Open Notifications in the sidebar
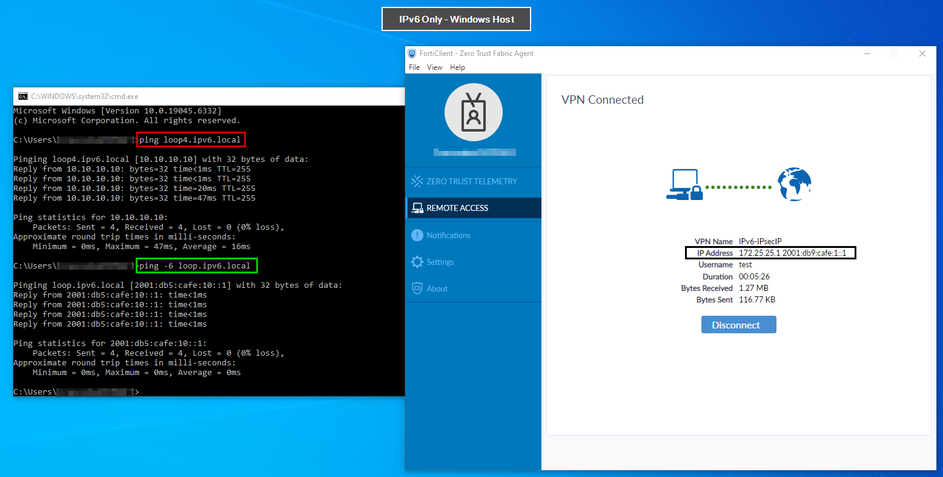 pyautogui.click(x=473, y=235)
